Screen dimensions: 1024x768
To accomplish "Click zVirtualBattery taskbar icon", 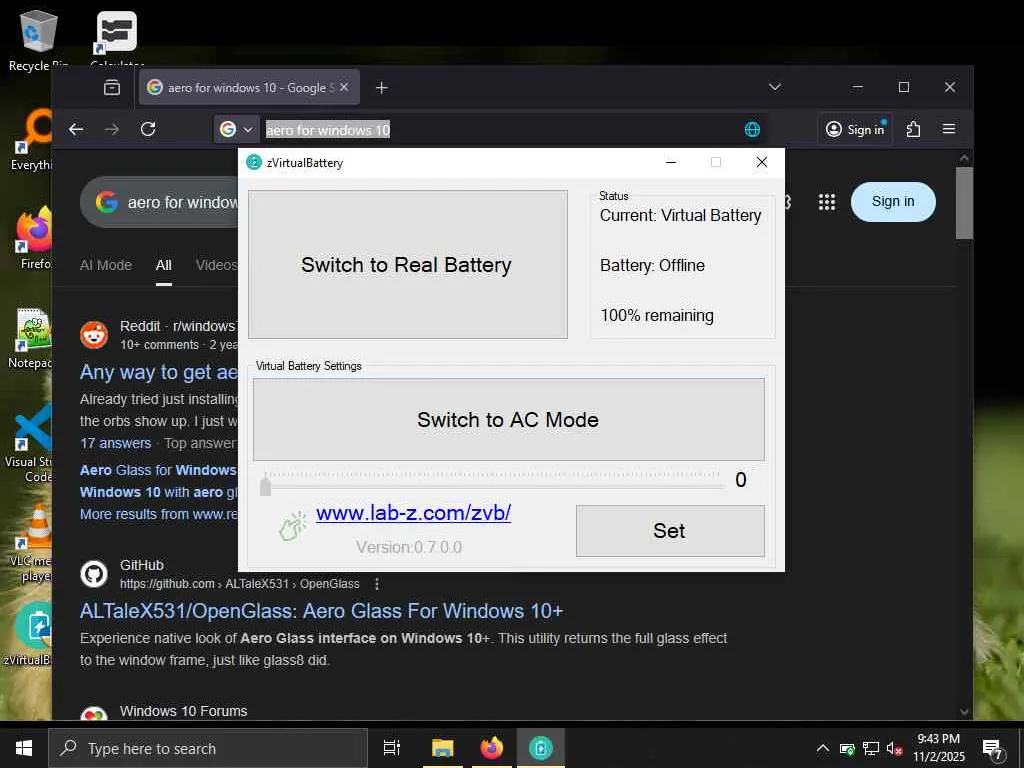I will pyautogui.click(x=541, y=748).
